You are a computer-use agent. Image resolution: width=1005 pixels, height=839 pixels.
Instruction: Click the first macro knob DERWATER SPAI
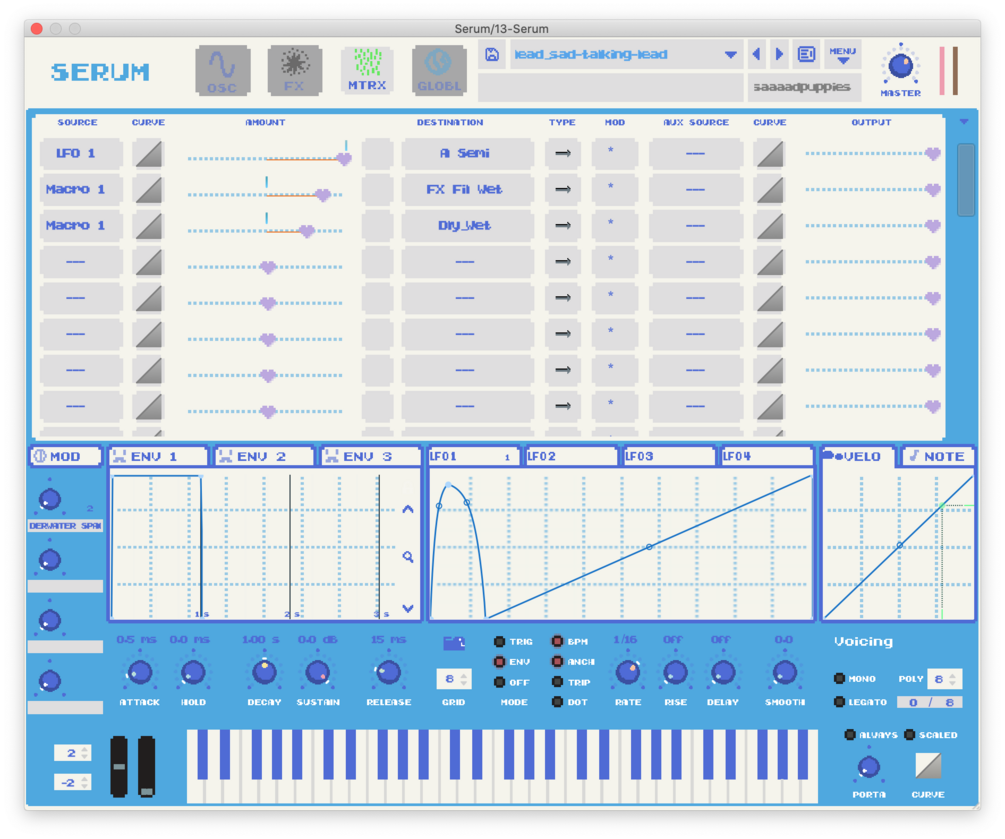[49, 499]
